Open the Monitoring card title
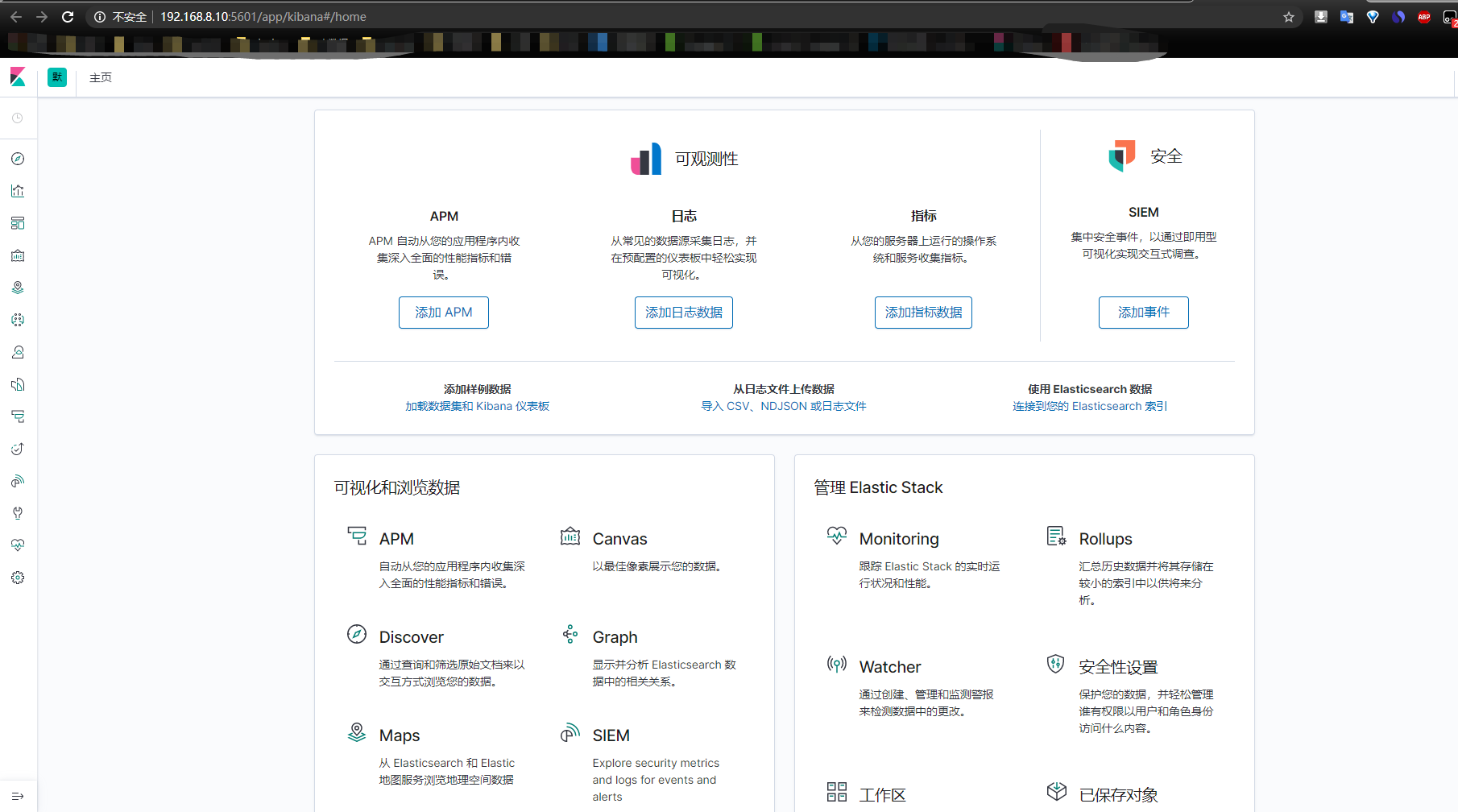The image size is (1458, 812). (x=899, y=539)
